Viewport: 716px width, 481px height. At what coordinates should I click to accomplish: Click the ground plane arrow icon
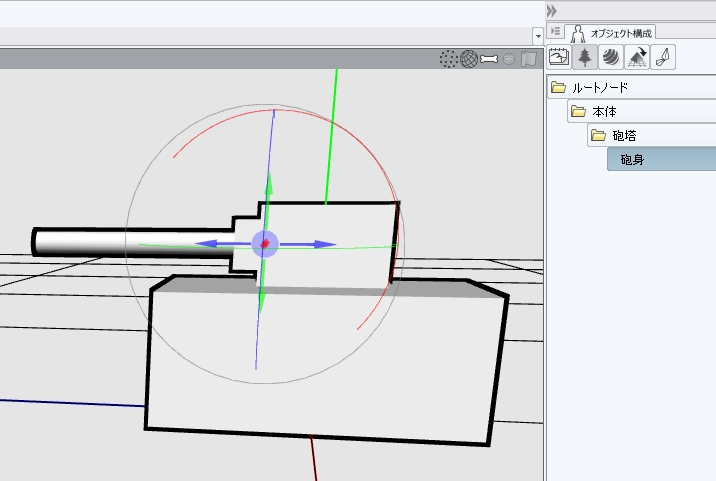pyautogui.click(x=636, y=57)
